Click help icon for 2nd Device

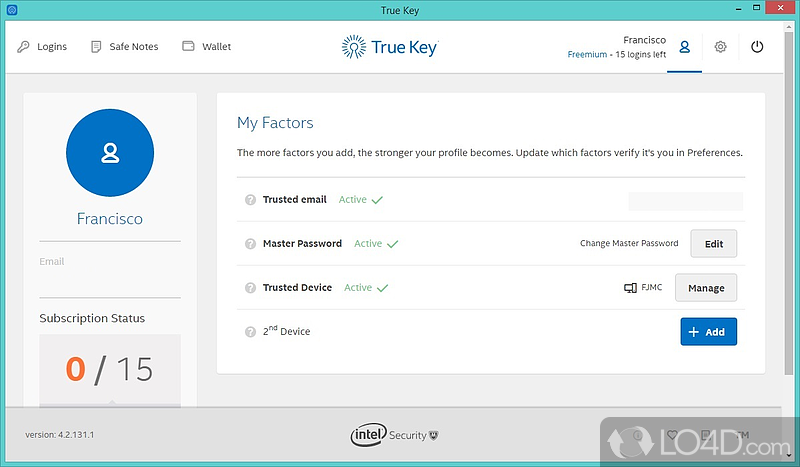(250, 332)
